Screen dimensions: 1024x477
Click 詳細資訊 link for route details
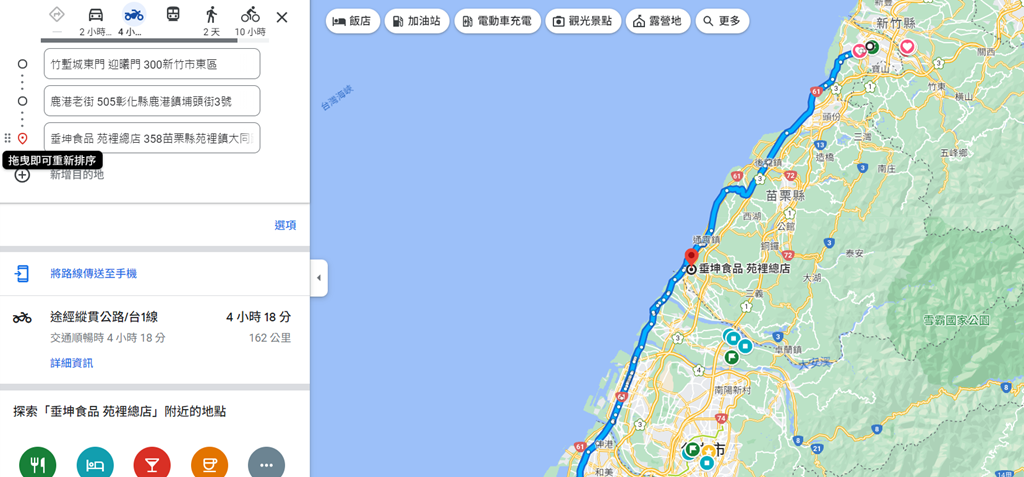point(72,363)
